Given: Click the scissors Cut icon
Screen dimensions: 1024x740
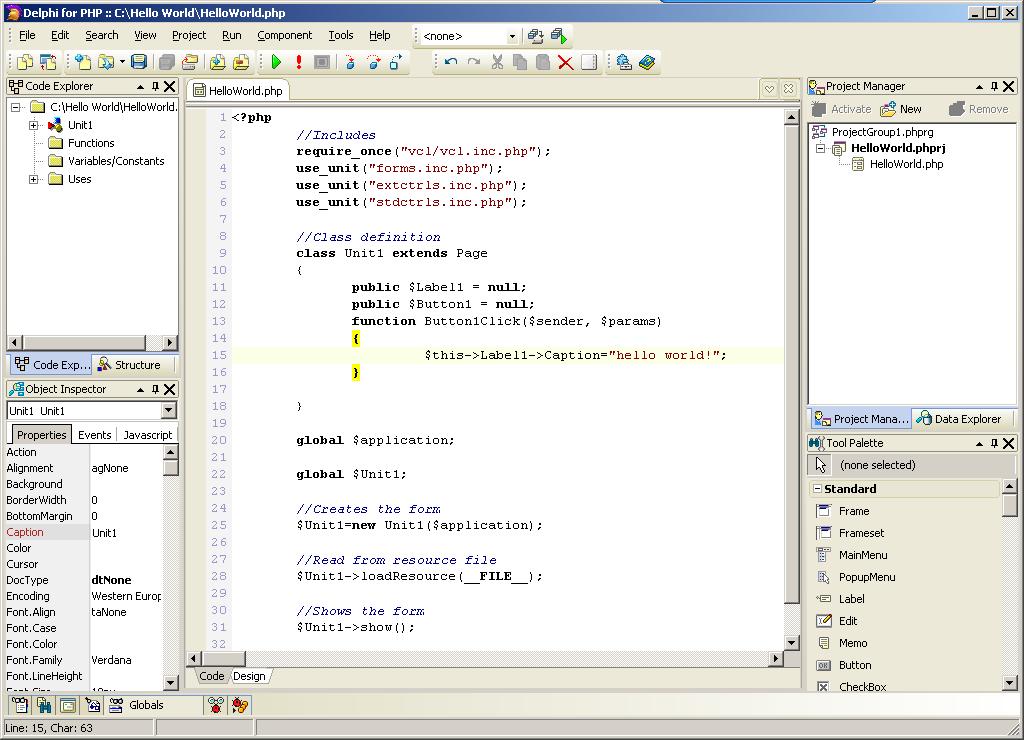Looking at the screenshot, I should [498, 62].
